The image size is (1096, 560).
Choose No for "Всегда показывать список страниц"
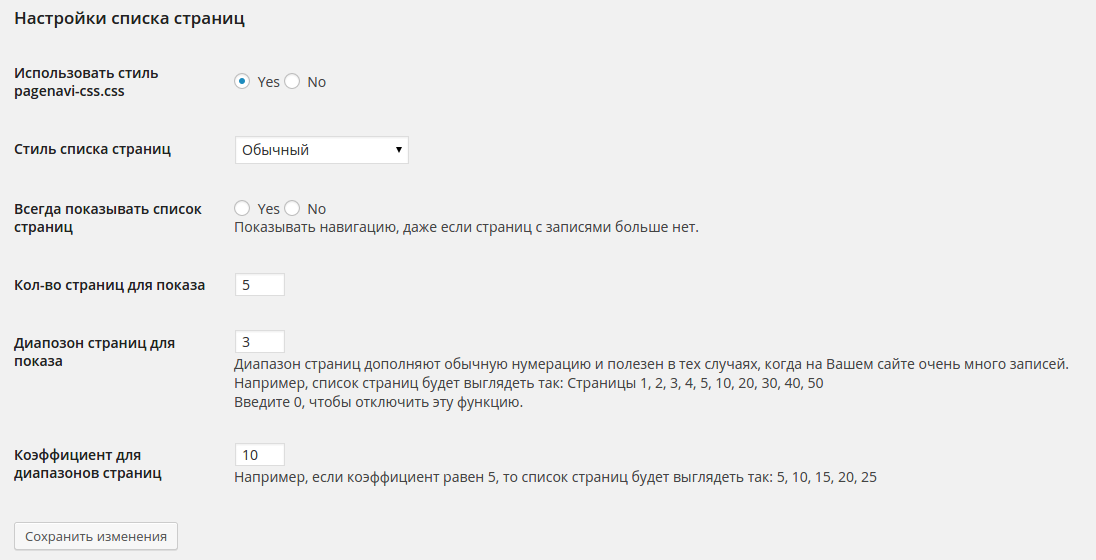point(292,209)
